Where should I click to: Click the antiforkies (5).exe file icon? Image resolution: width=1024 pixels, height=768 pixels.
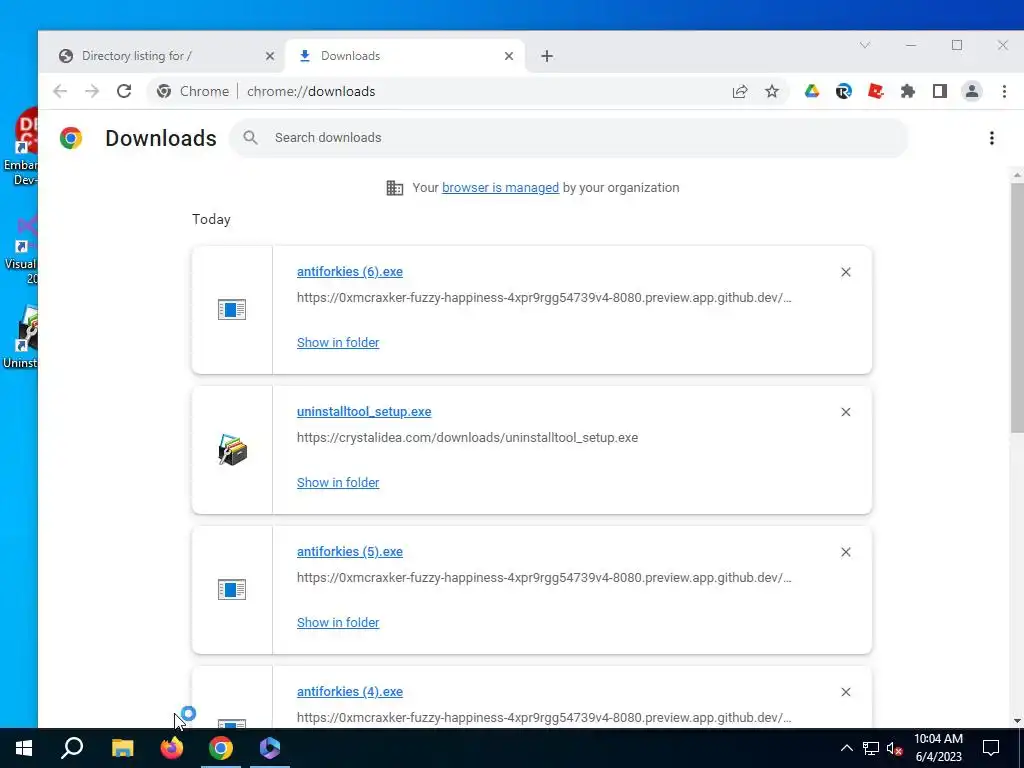[x=232, y=590]
